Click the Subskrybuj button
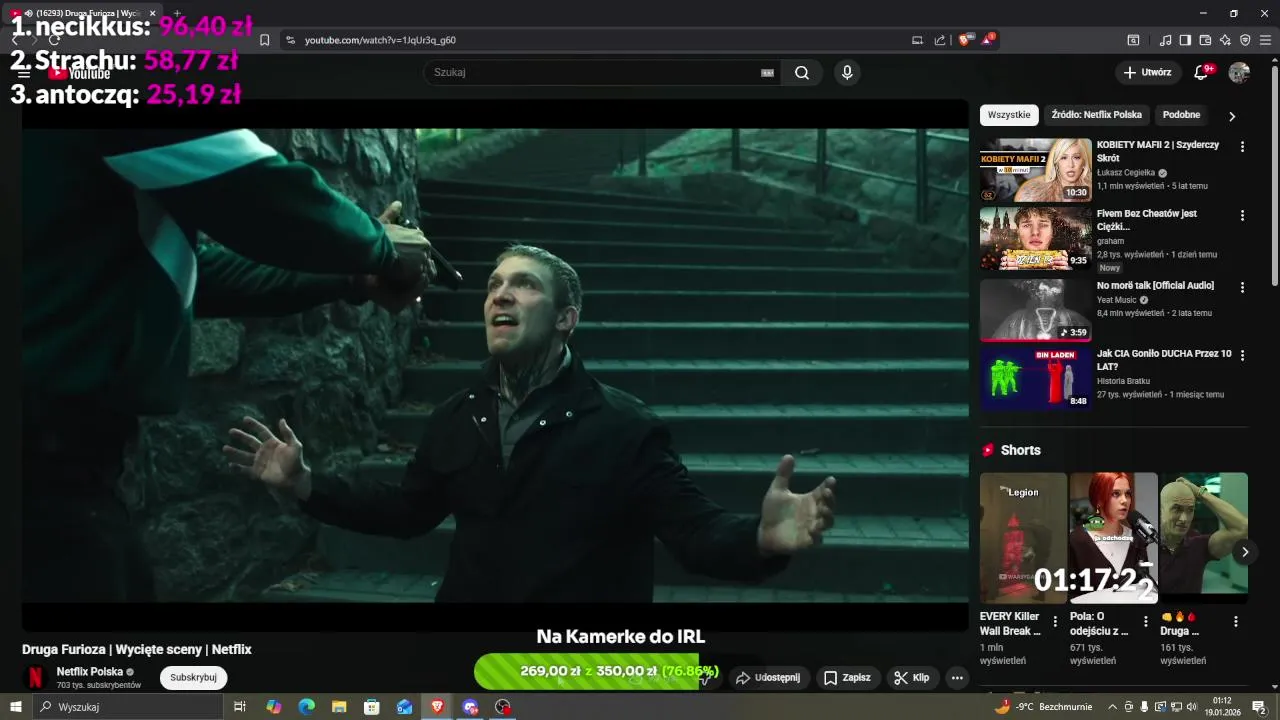 (193, 677)
